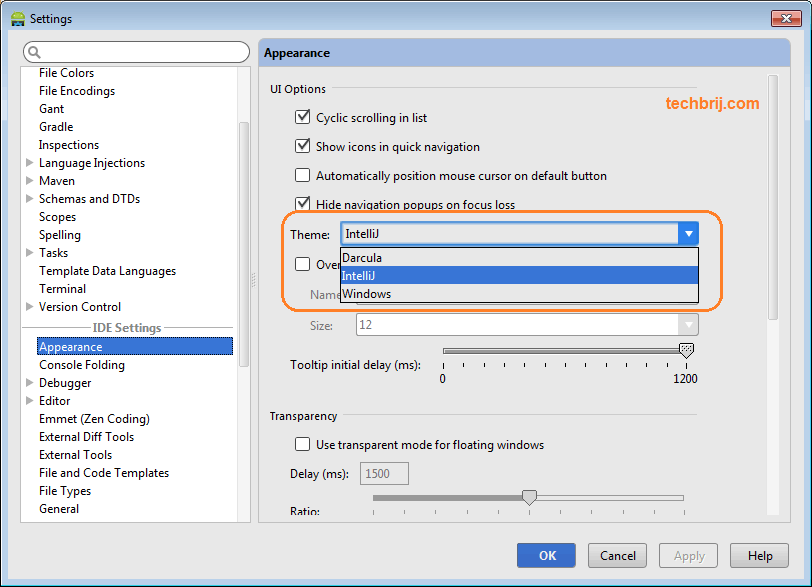The height and width of the screenshot is (587, 812).
Task: Enable Automatically position mouse cursor on default button
Action: click(x=302, y=175)
